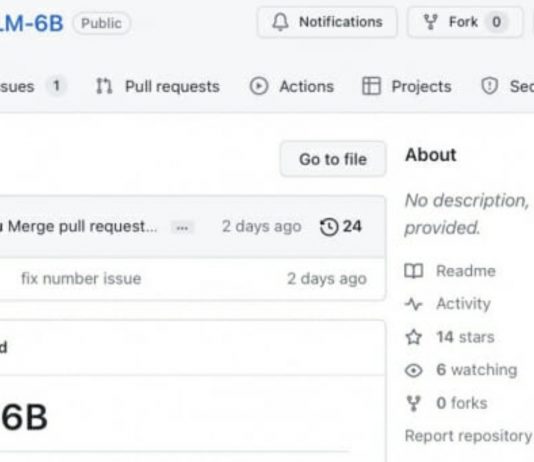
Task: Click the star icon beside 14 stars
Action: [414, 337]
